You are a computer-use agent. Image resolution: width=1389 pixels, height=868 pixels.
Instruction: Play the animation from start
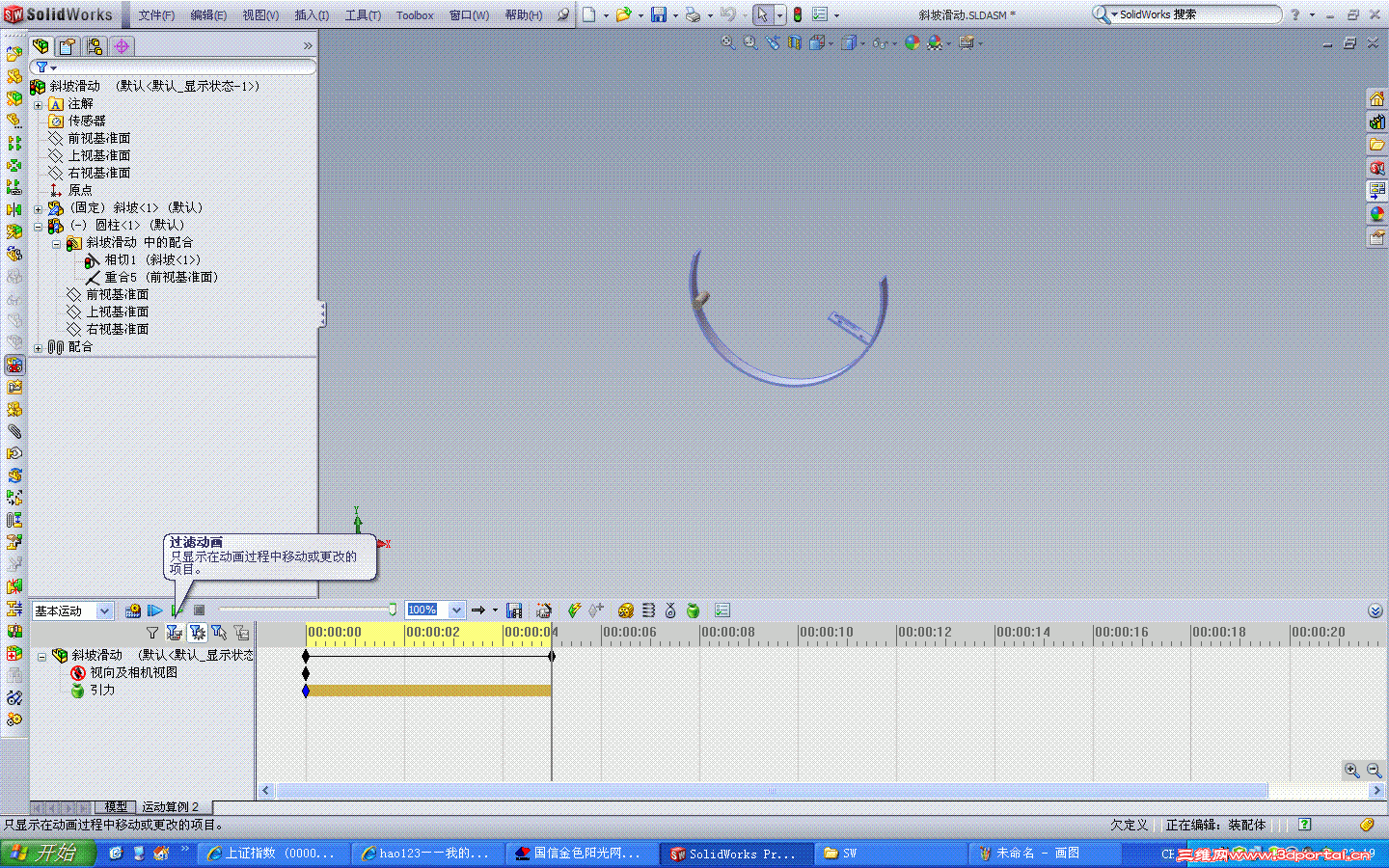pos(154,610)
